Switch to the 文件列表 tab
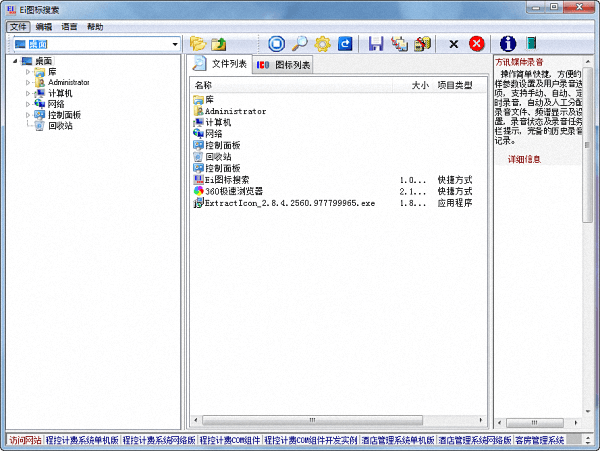 tap(220, 63)
